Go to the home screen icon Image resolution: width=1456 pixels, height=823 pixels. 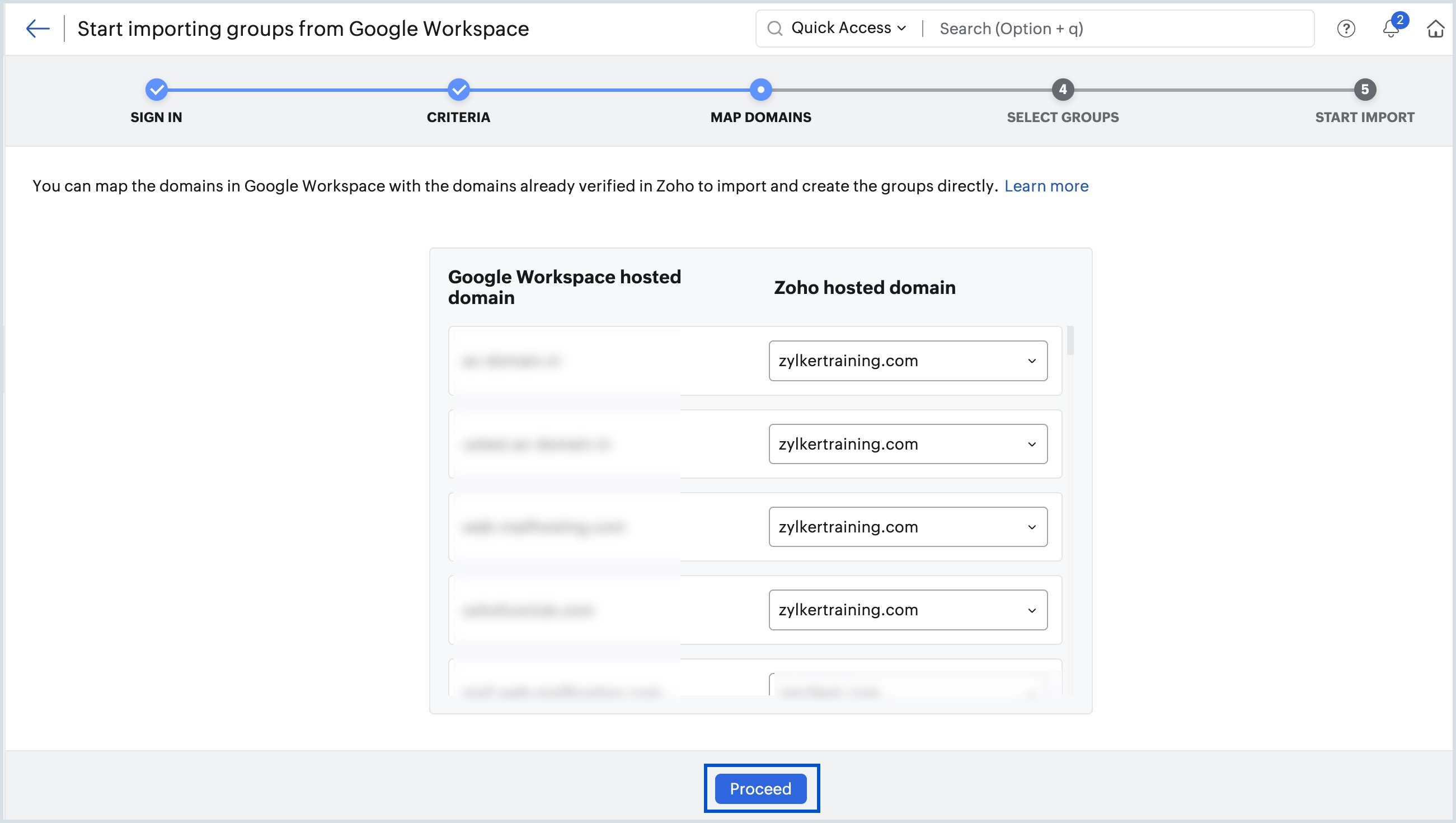[1436, 29]
